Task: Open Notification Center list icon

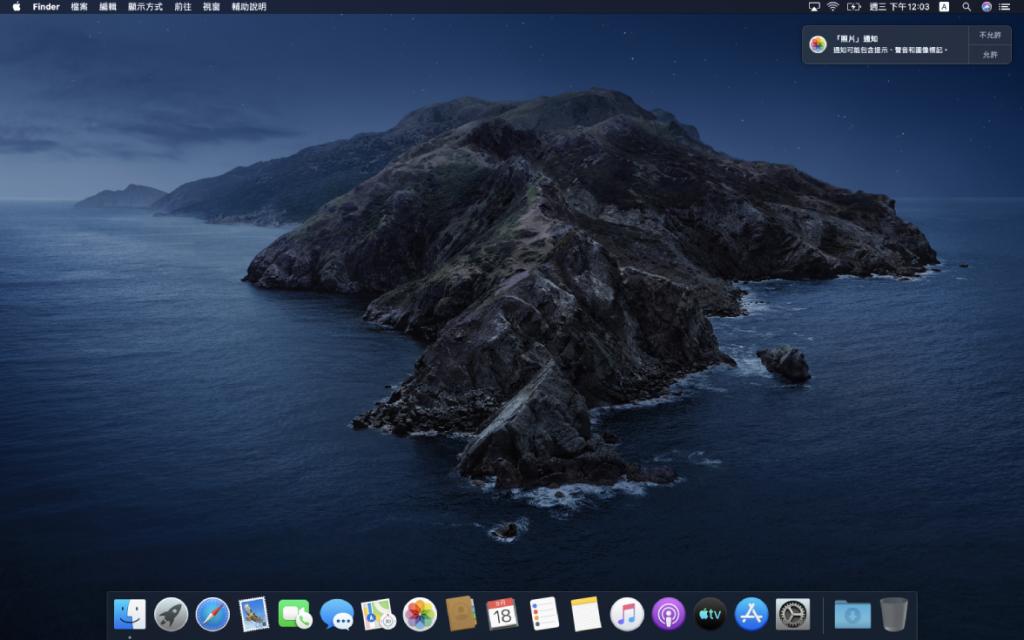Action: click(x=1004, y=7)
